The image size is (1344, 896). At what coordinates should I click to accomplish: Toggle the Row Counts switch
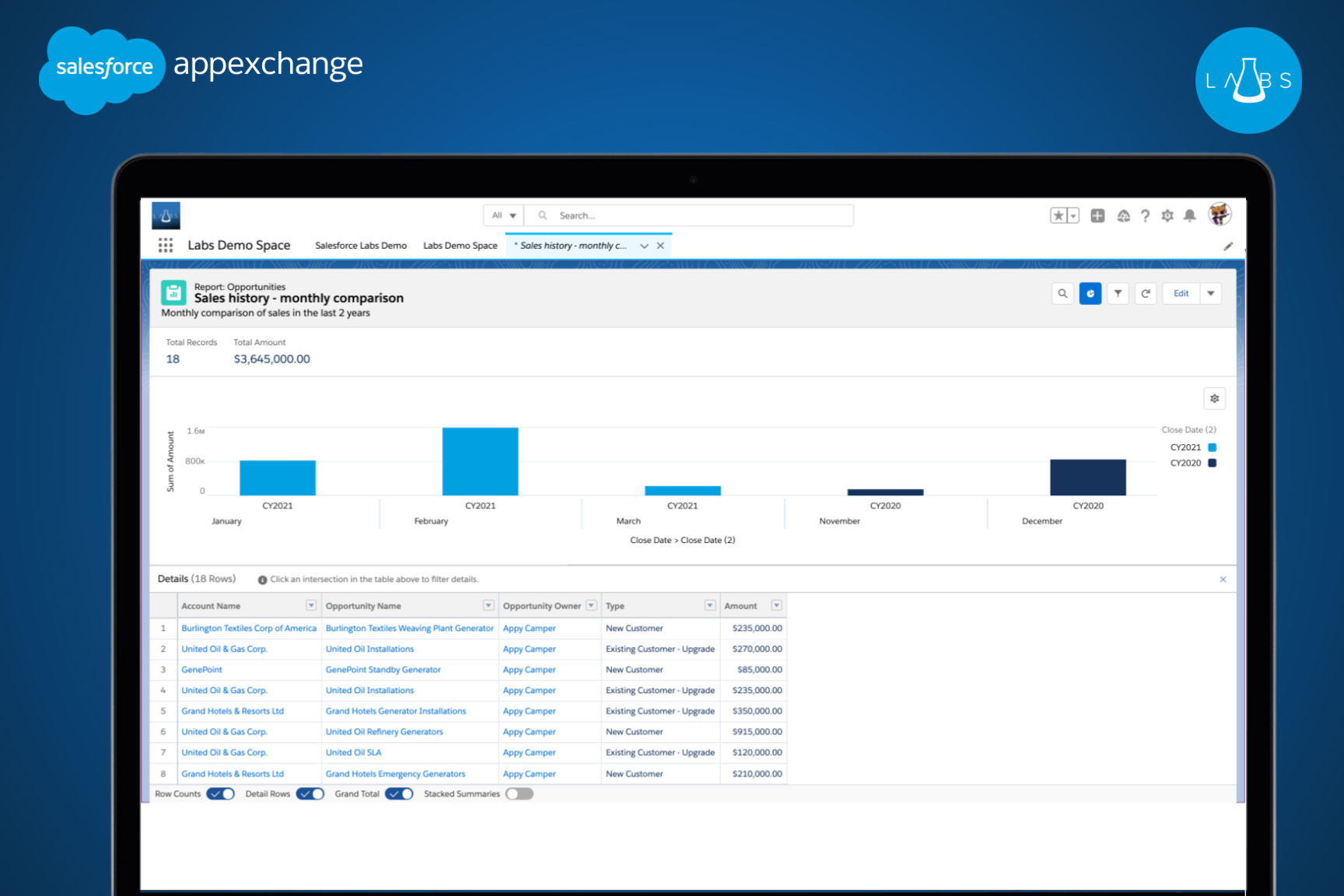[x=221, y=794]
